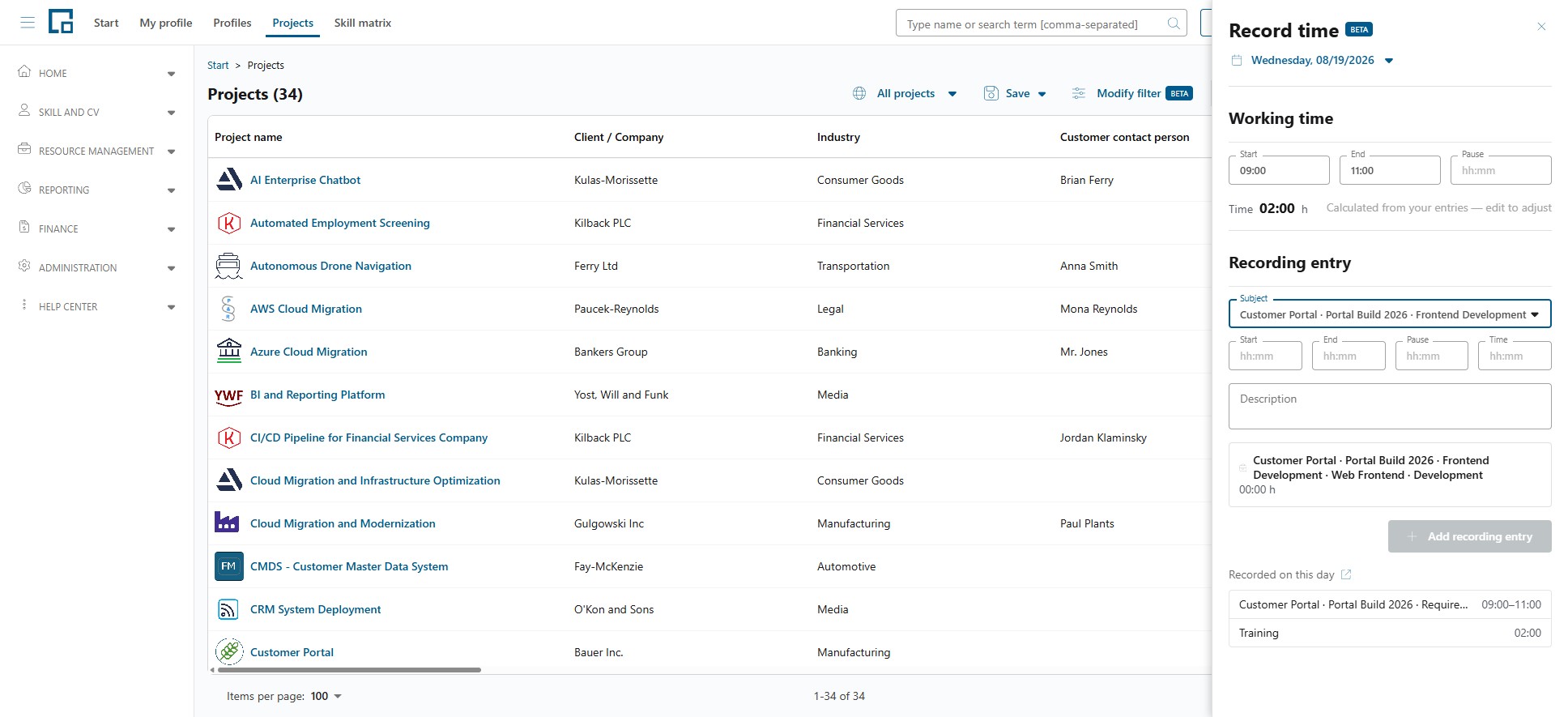
Task: Click the globe icon beside All projects
Action: click(x=859, y=93)
